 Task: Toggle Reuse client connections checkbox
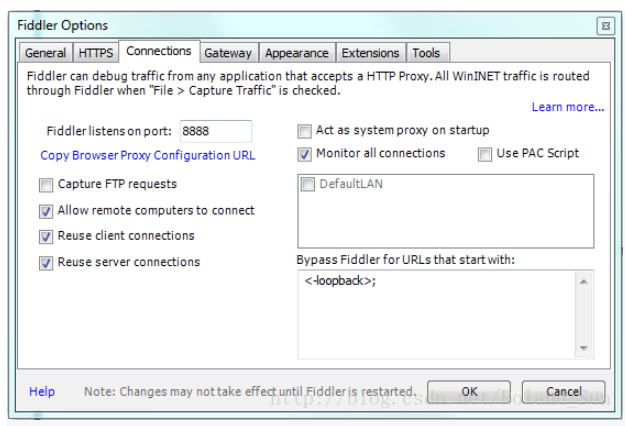coord(46,237)
